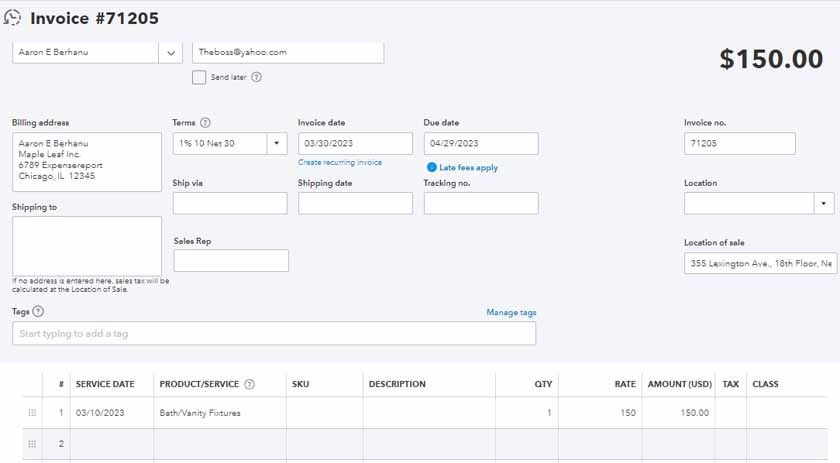Open the Terms dropdown list
840x463 pixels.
point(276,144)
